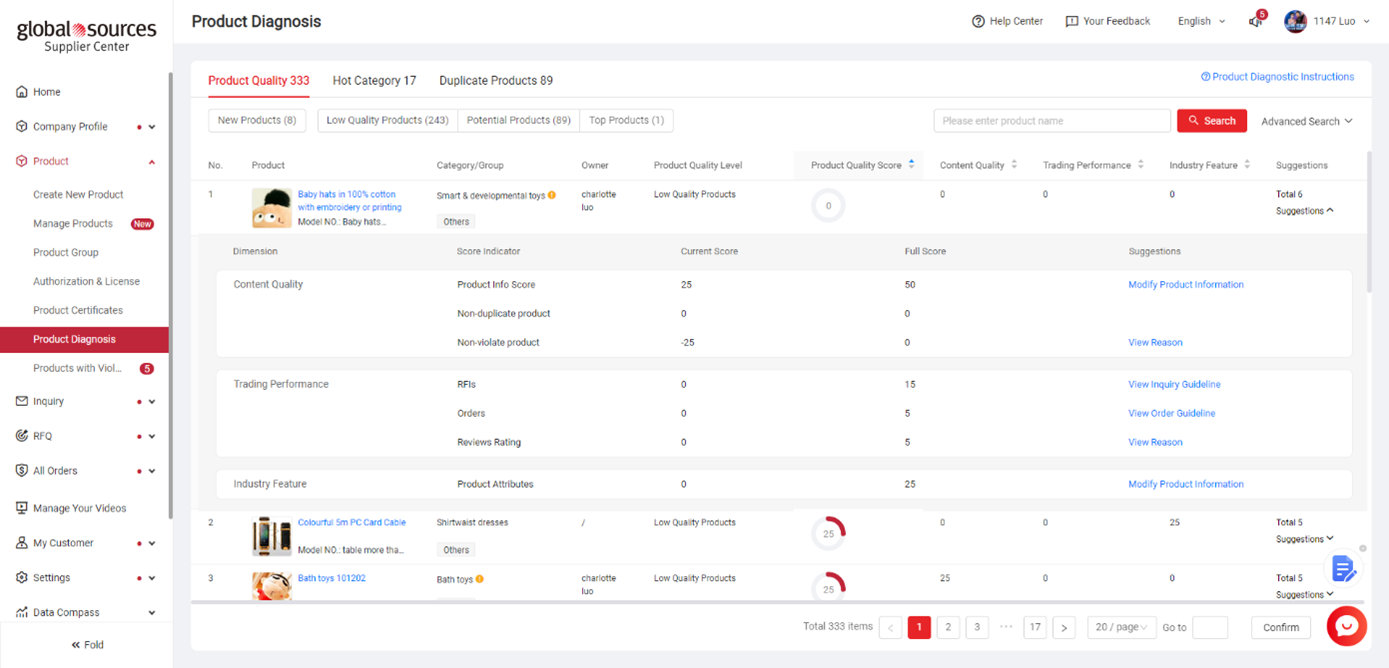Open the red chat support bubble
Viewport: 1389px width, 668px height.
pos(1346,626)
